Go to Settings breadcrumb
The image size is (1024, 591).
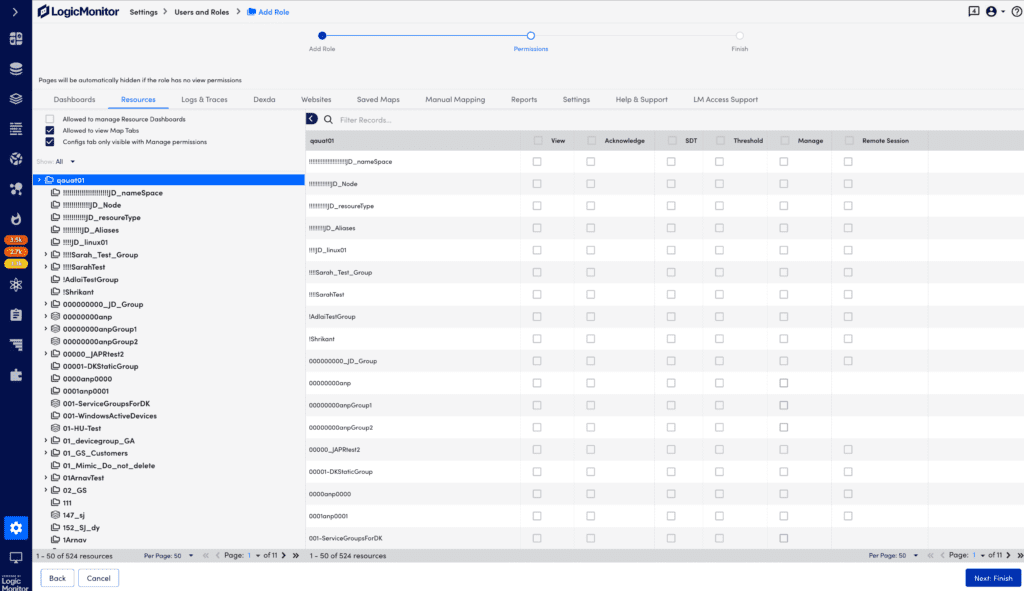coord(144,12)
